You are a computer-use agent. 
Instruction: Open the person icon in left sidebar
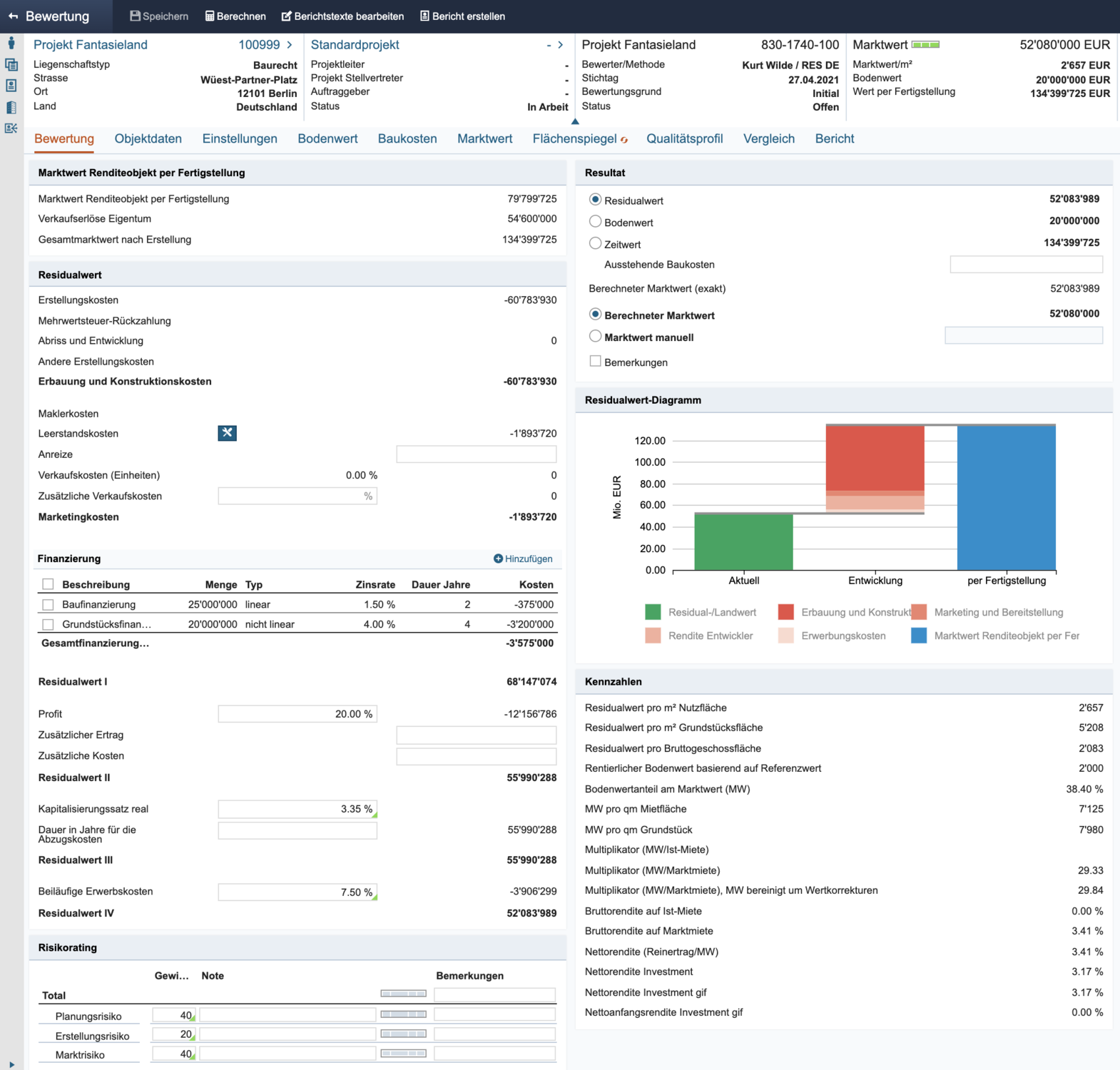pos(11,43)
